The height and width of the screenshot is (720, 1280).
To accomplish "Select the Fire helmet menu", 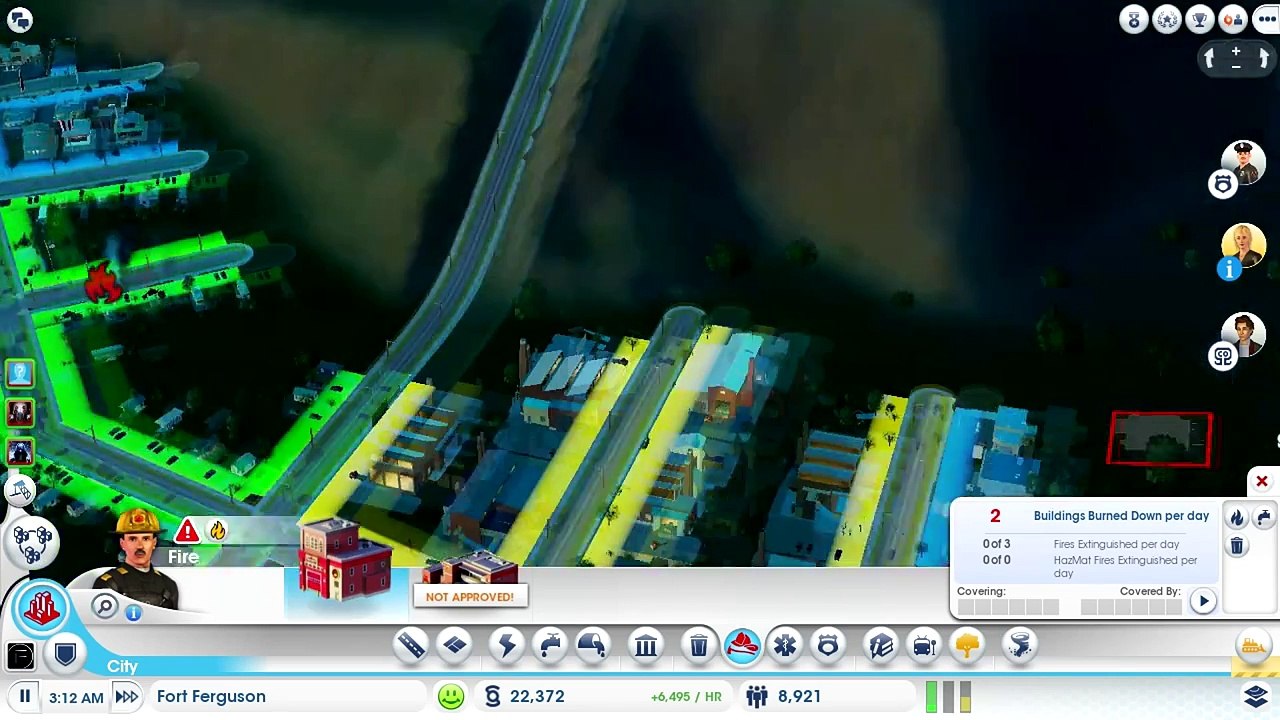I will pos(742,645).
